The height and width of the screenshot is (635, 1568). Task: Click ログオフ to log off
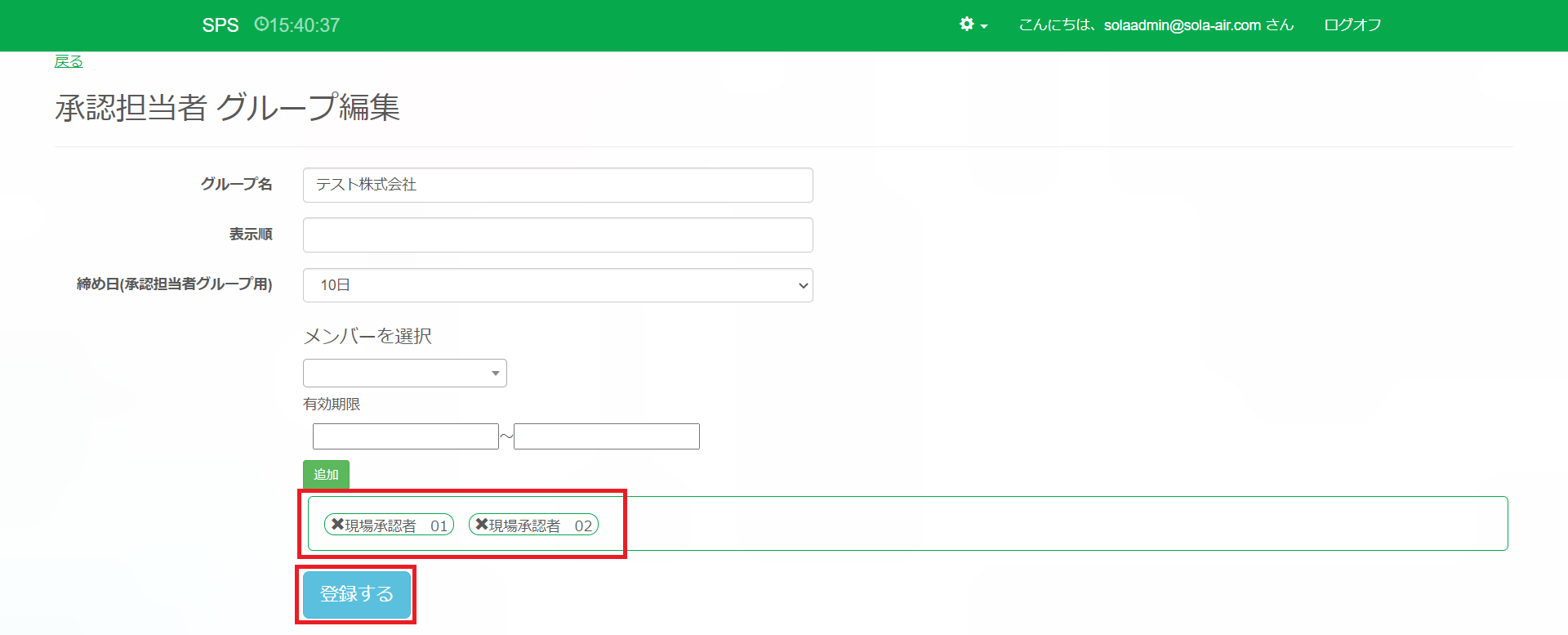point(1352,25)
